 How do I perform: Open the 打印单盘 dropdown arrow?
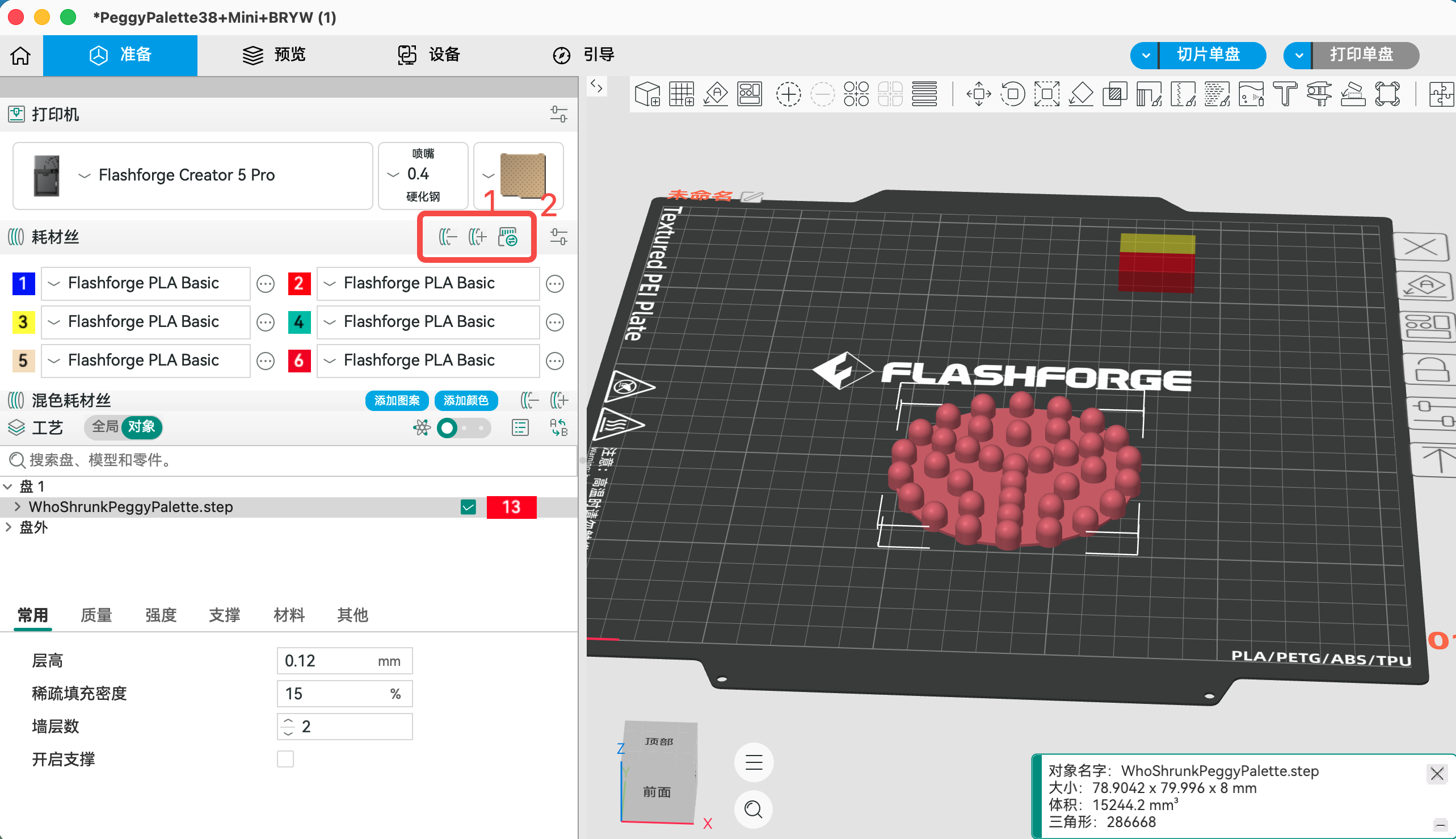point(1299,55)
